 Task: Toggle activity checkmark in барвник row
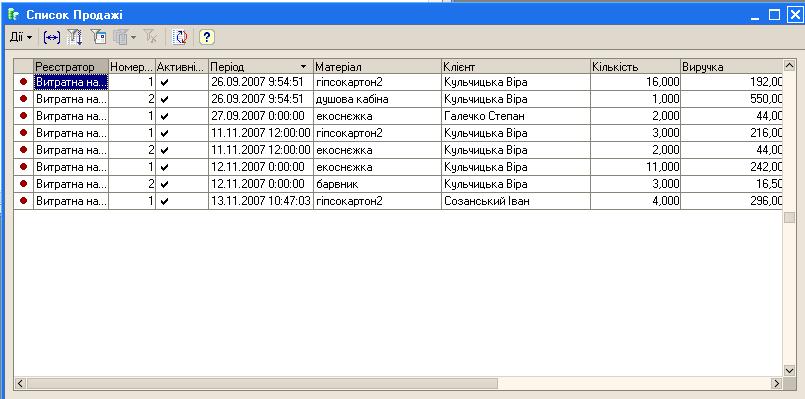tap(164, 184)
